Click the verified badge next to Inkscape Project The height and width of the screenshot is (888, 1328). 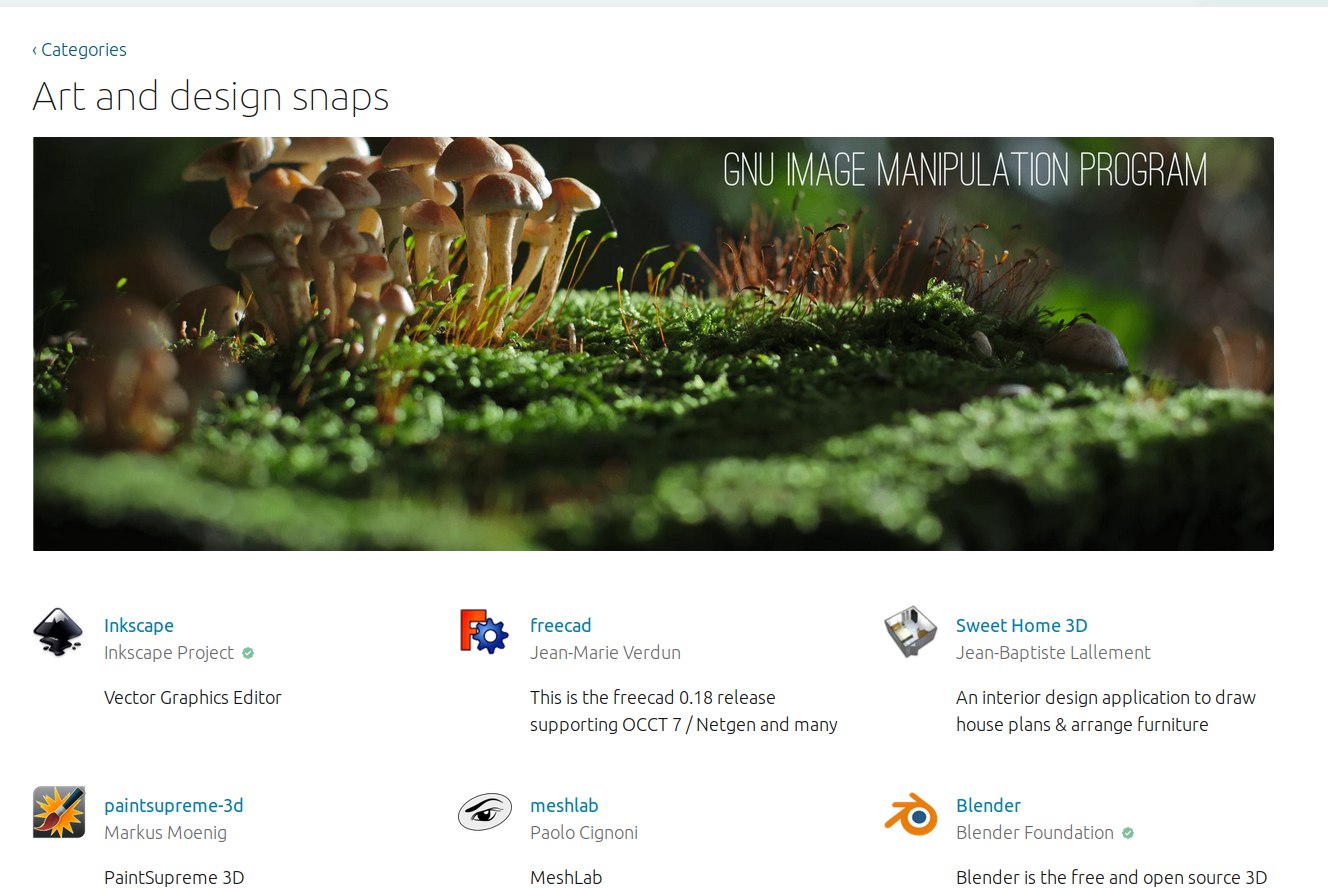248,653
